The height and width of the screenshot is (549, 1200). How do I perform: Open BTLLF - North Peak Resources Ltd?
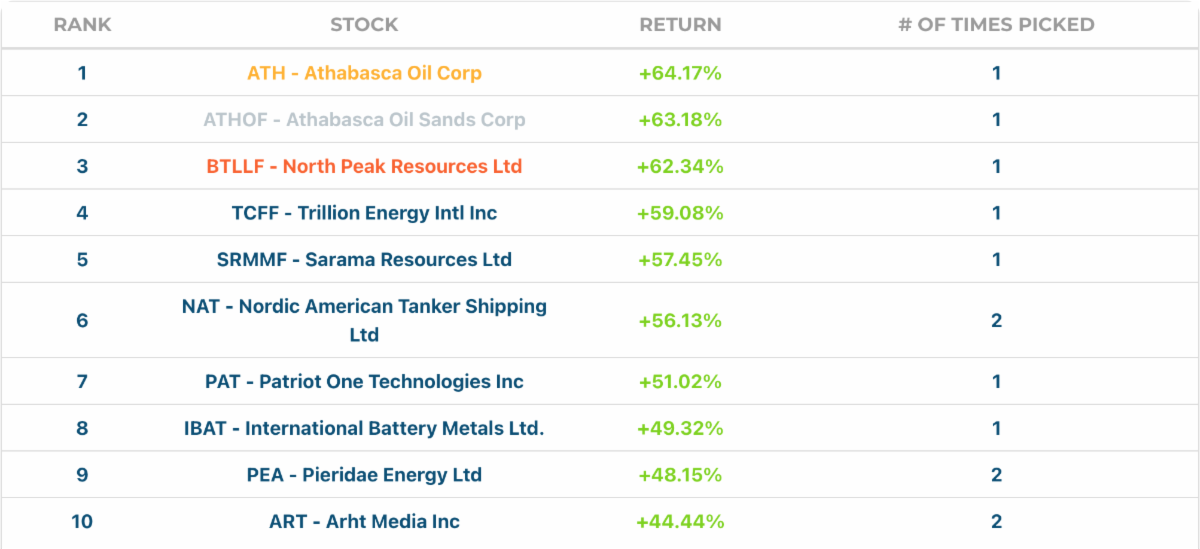point(364,167)
